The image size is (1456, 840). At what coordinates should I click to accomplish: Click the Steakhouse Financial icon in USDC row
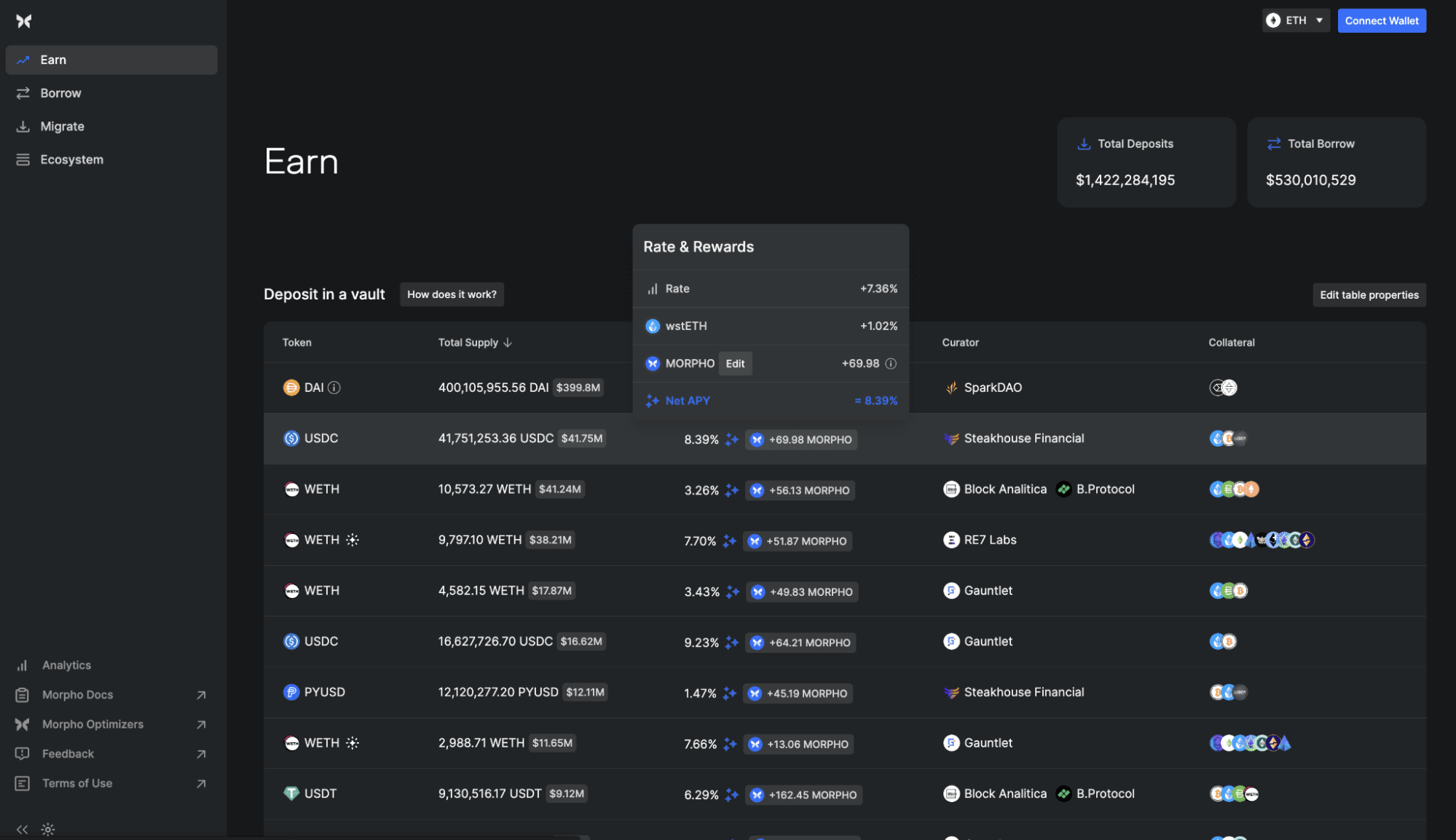click(951, 439)
